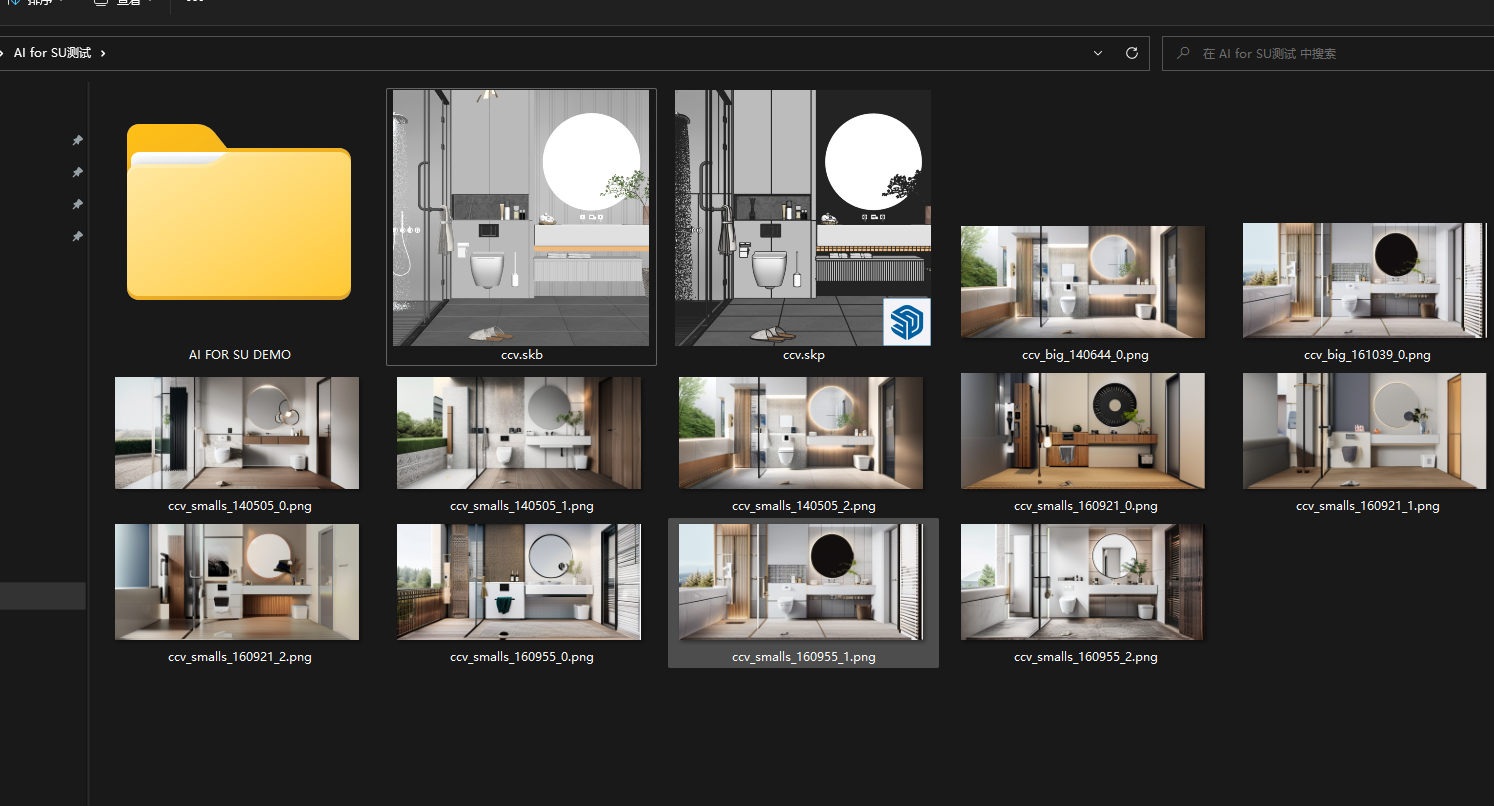
Task: Select the ccv.skb backup file
Action: pos(521,218)
